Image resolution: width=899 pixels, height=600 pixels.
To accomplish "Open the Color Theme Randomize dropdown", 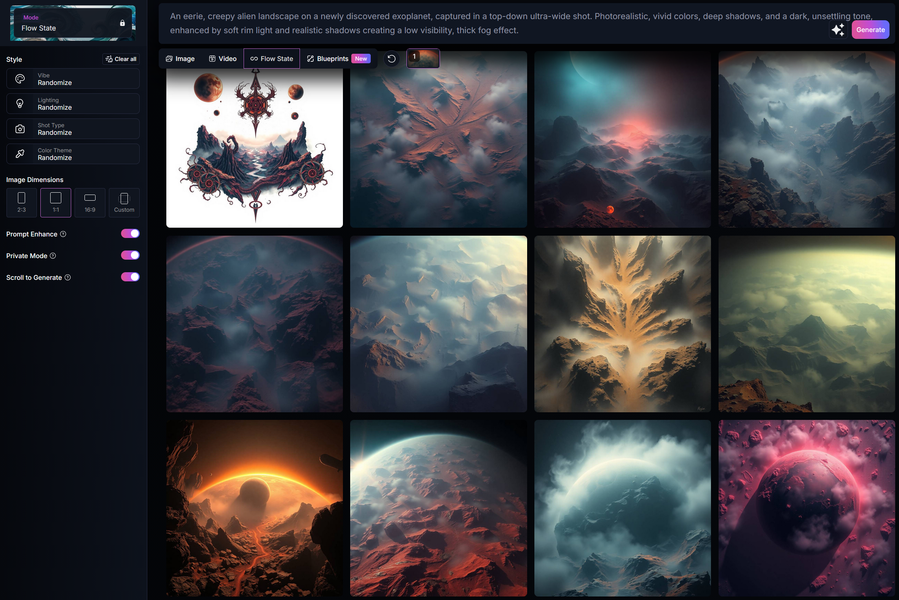I will pyautogui.click(x=73, y=154).
